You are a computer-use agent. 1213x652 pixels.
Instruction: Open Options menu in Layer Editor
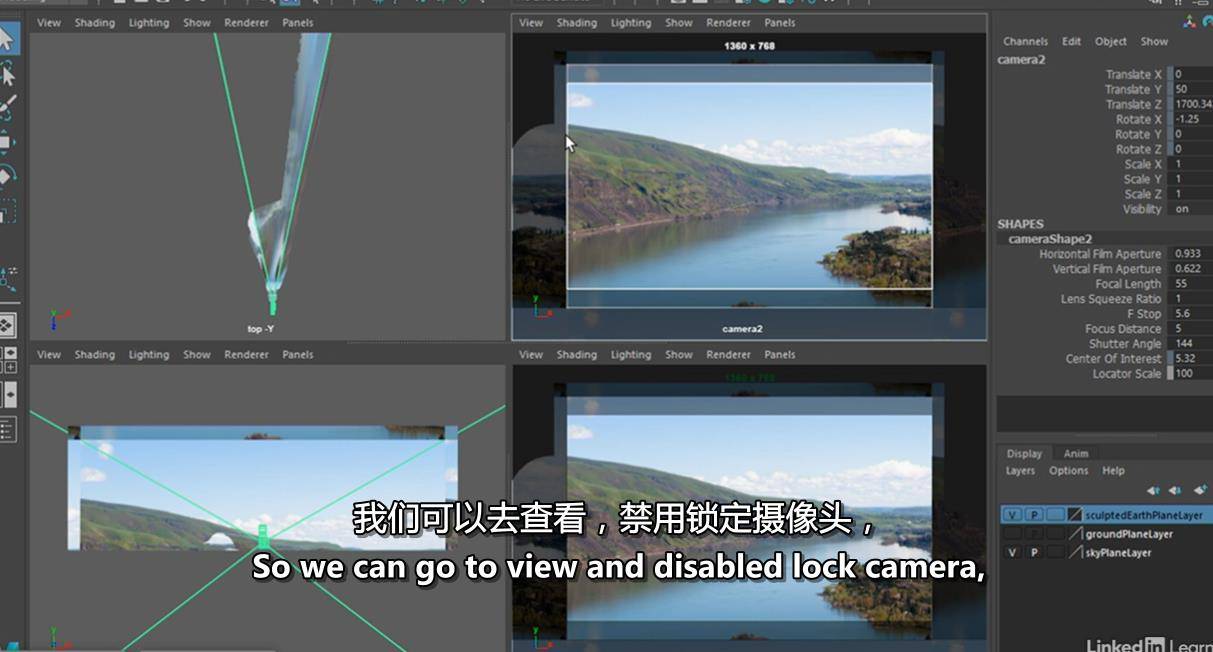pos(1068,471)
